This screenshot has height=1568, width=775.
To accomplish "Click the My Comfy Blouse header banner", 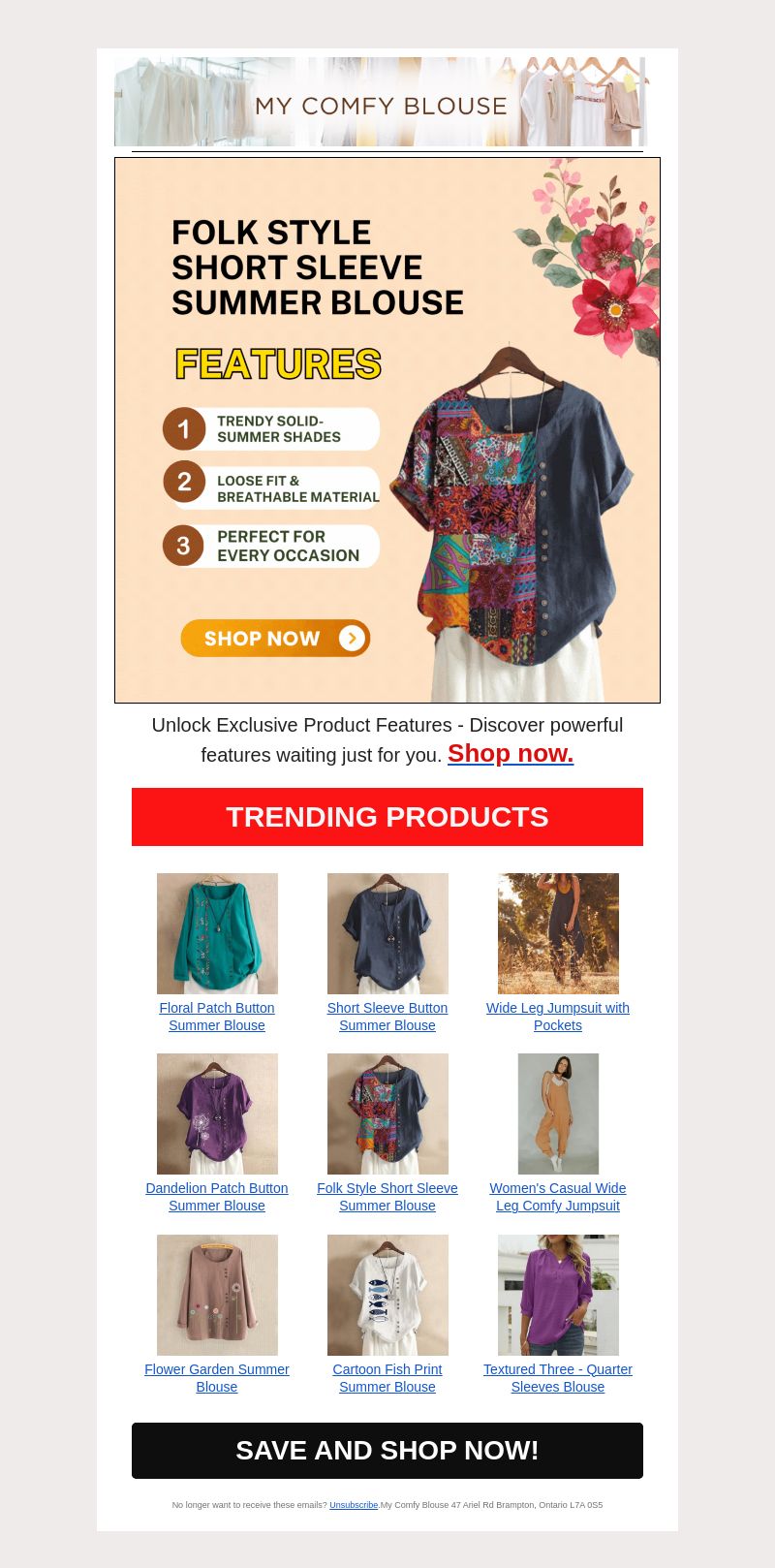I will tap(381, 102).
